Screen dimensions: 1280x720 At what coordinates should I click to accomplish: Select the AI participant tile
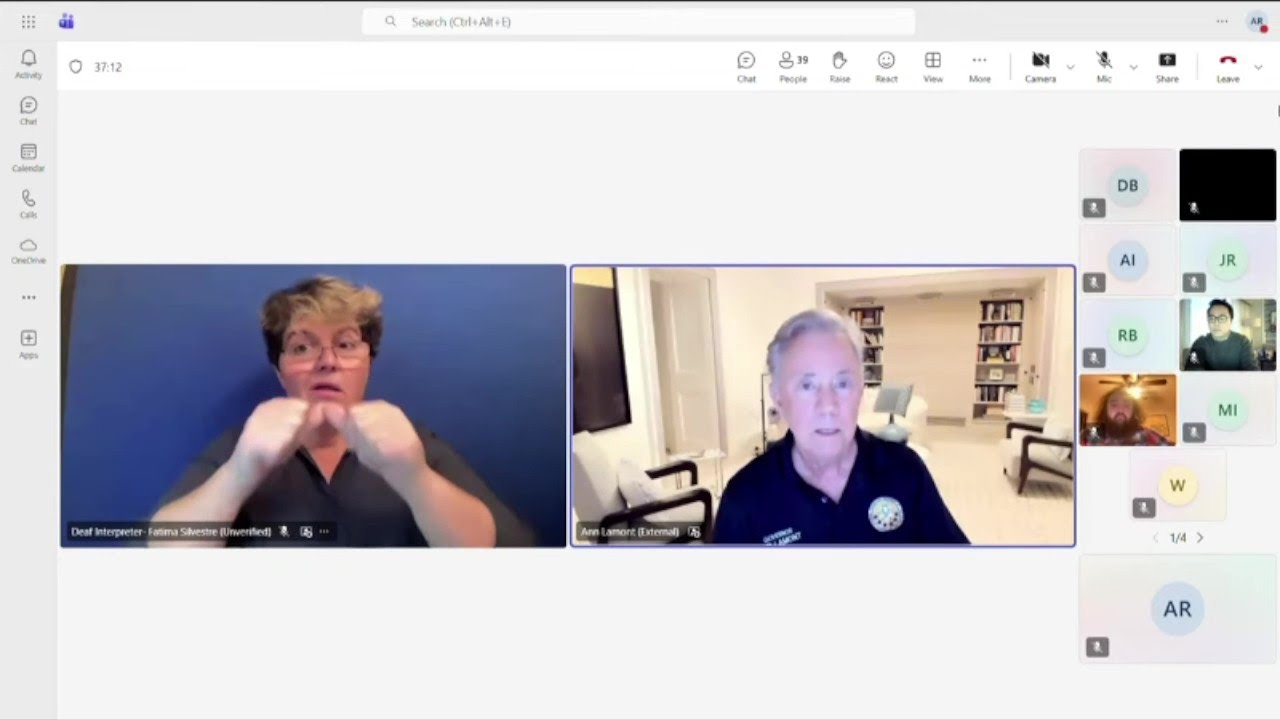1128,260
